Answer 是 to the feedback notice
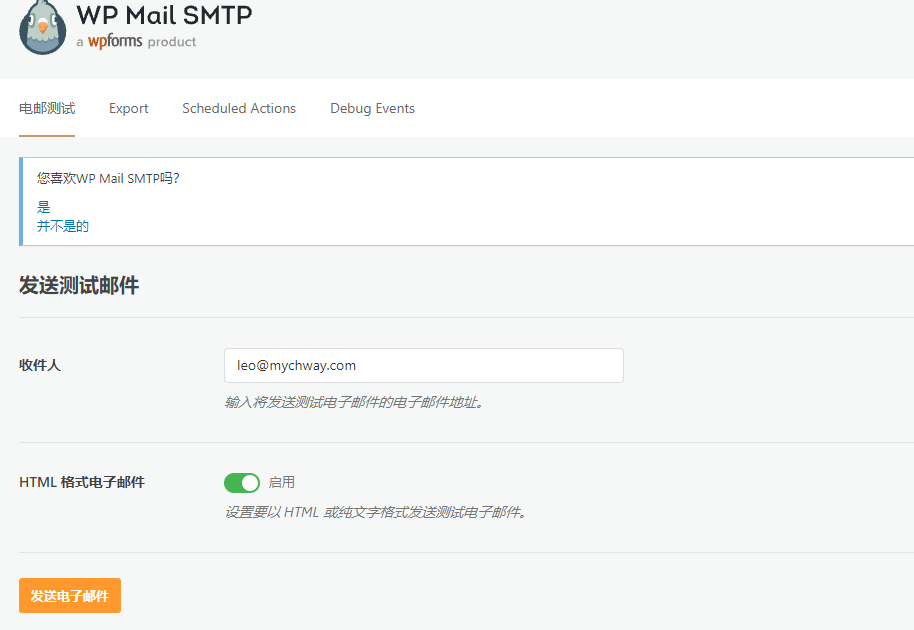Screen dimensions: 914x630 44,207
